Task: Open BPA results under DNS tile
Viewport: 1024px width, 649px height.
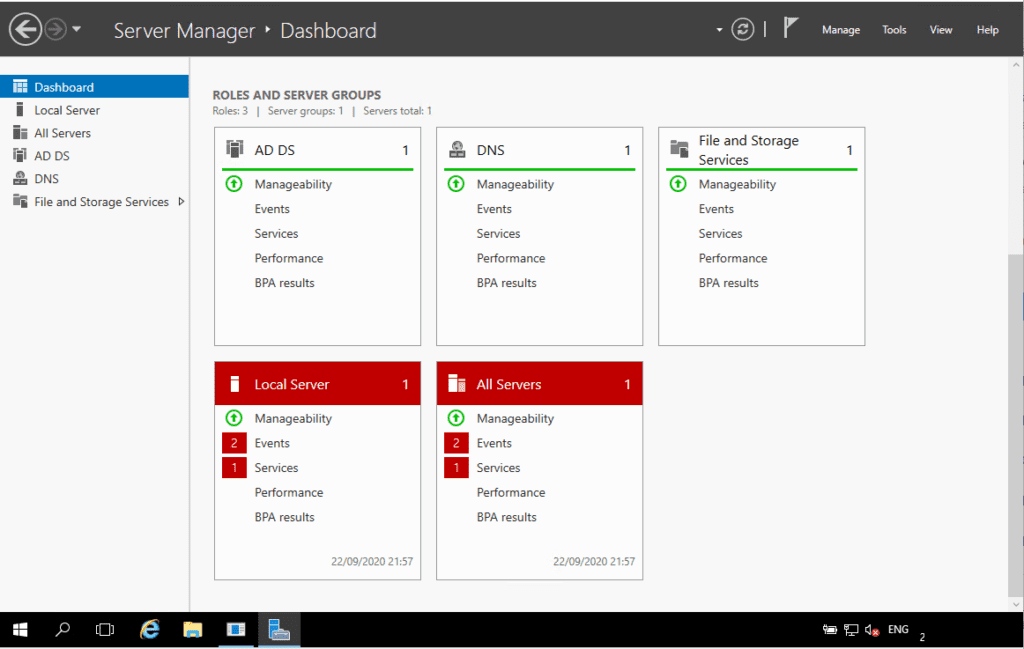Action: [506, 283]
